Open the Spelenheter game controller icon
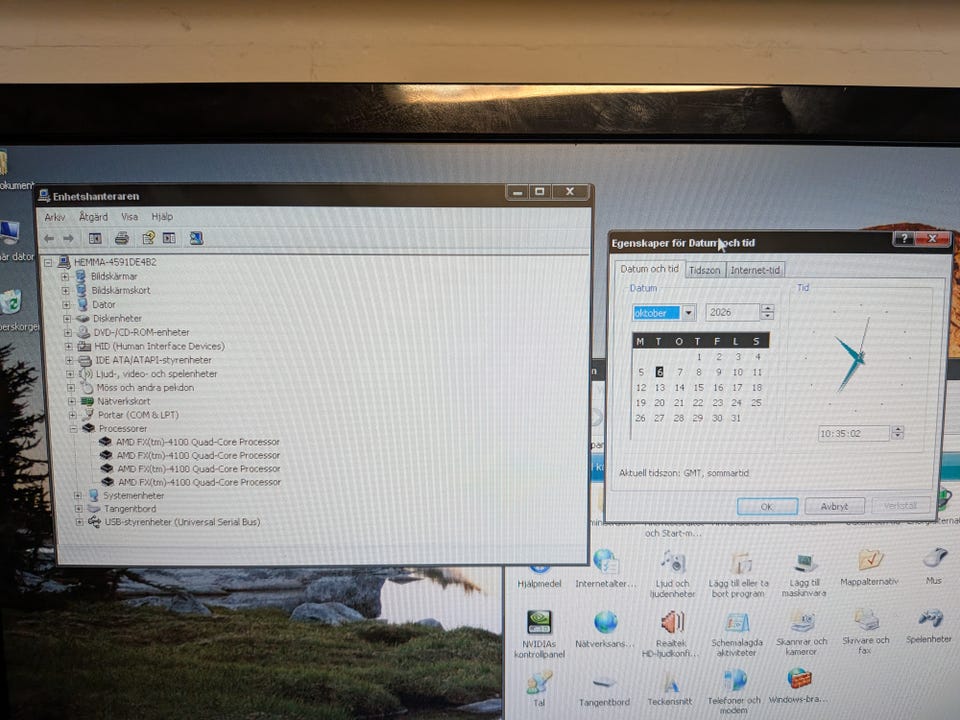960x720 pixels. (929, 626)
